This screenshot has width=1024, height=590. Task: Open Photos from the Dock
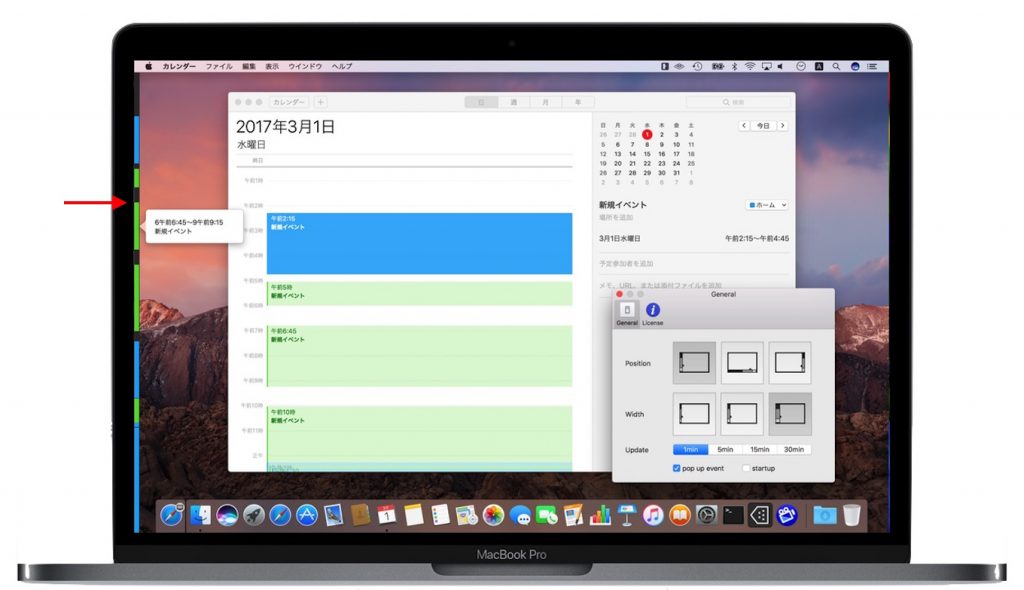click(494, 516)
